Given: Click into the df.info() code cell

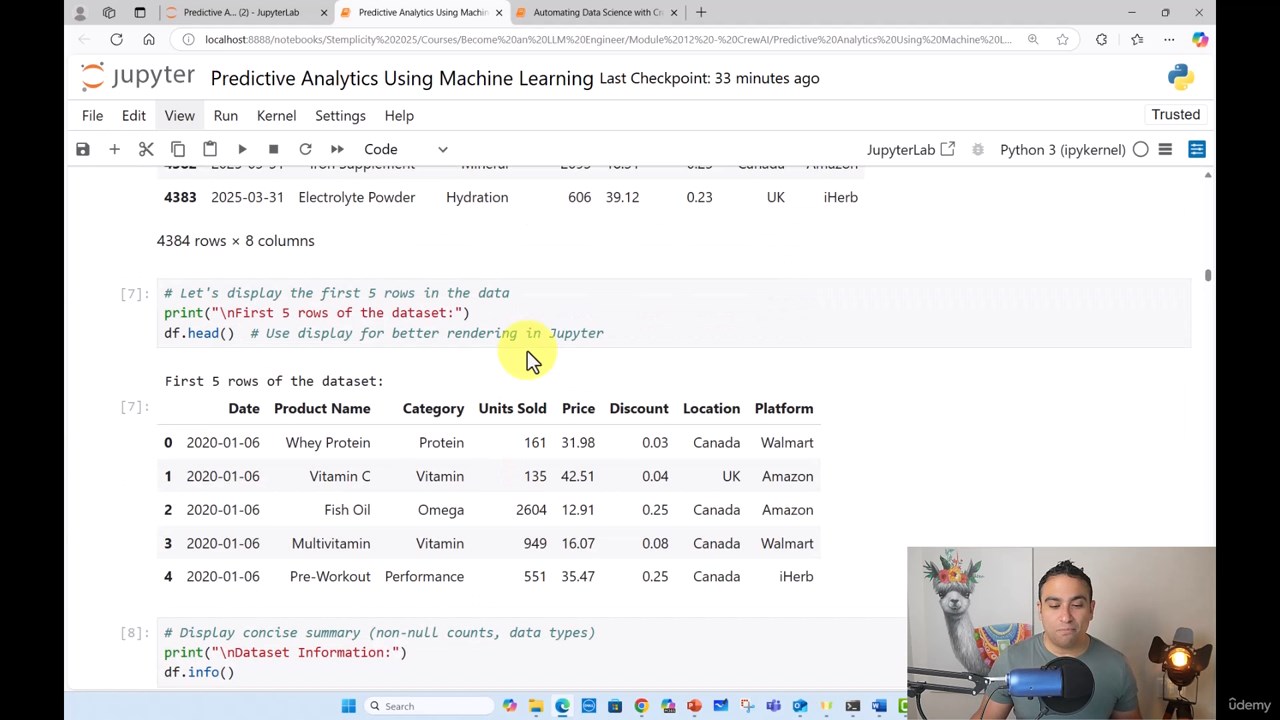Looking at the screenshot, I should [x=530, y=653].
